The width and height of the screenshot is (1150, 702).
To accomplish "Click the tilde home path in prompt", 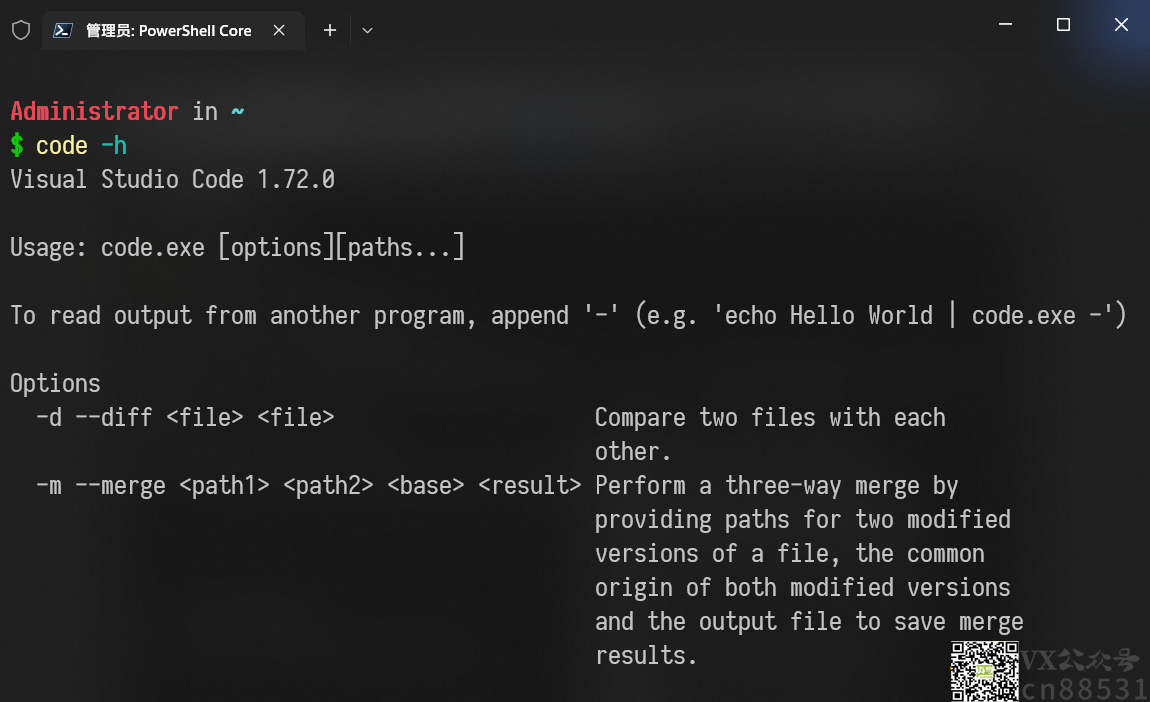I will [x=238, y=111].
